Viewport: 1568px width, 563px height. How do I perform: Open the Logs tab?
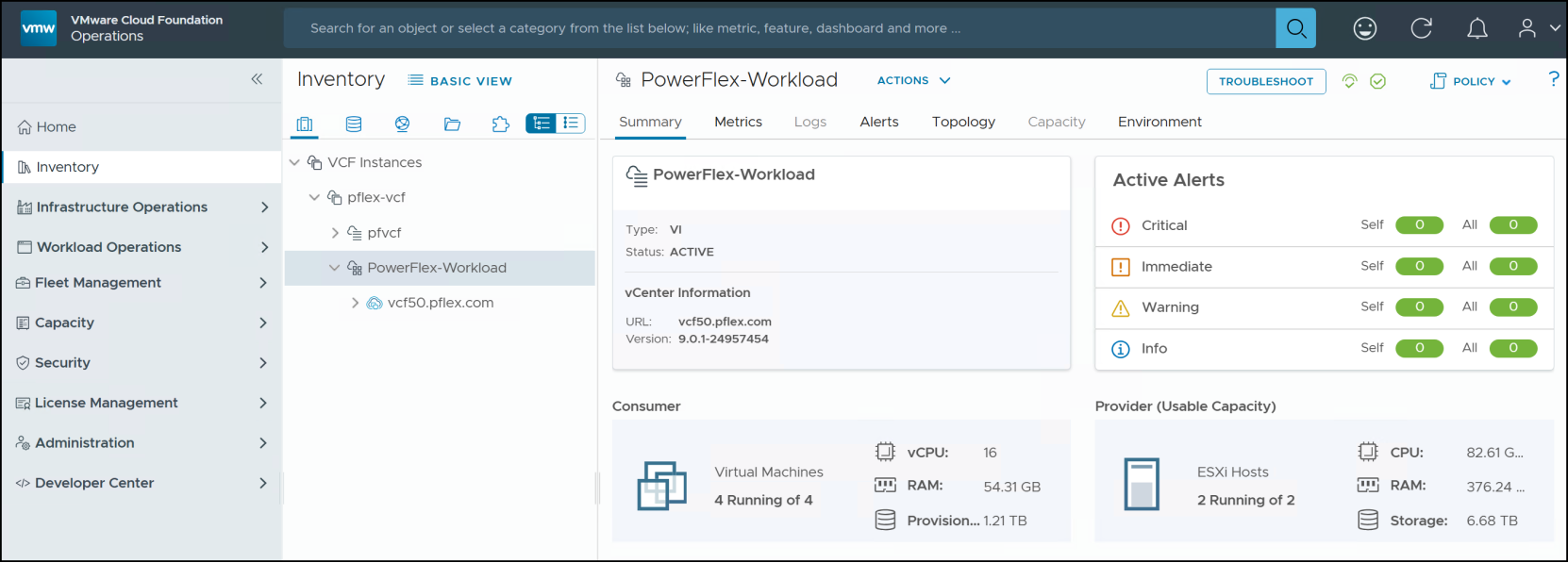[x=810, y=122]
